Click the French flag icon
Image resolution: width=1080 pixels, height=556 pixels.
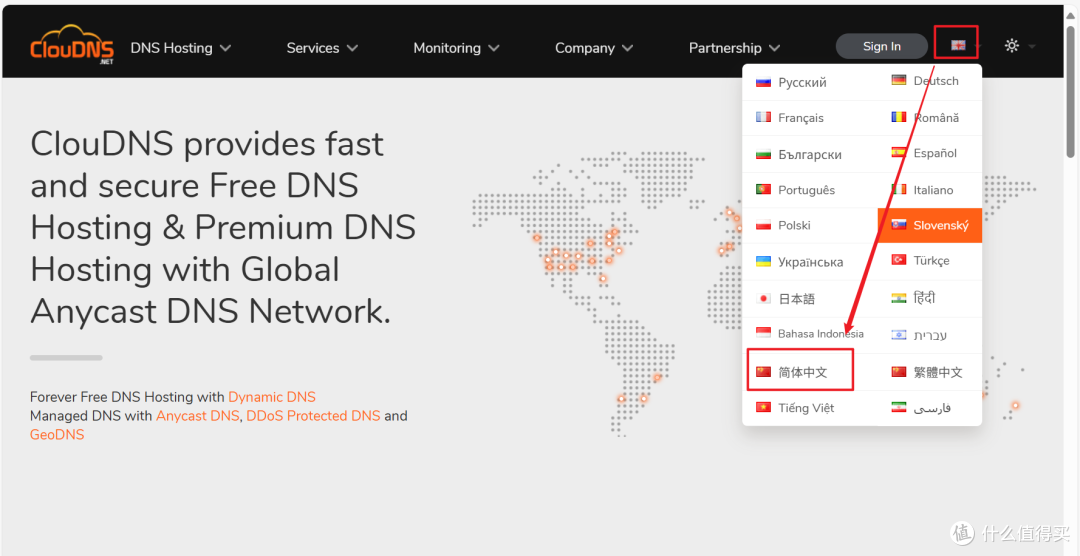point(762,117)
